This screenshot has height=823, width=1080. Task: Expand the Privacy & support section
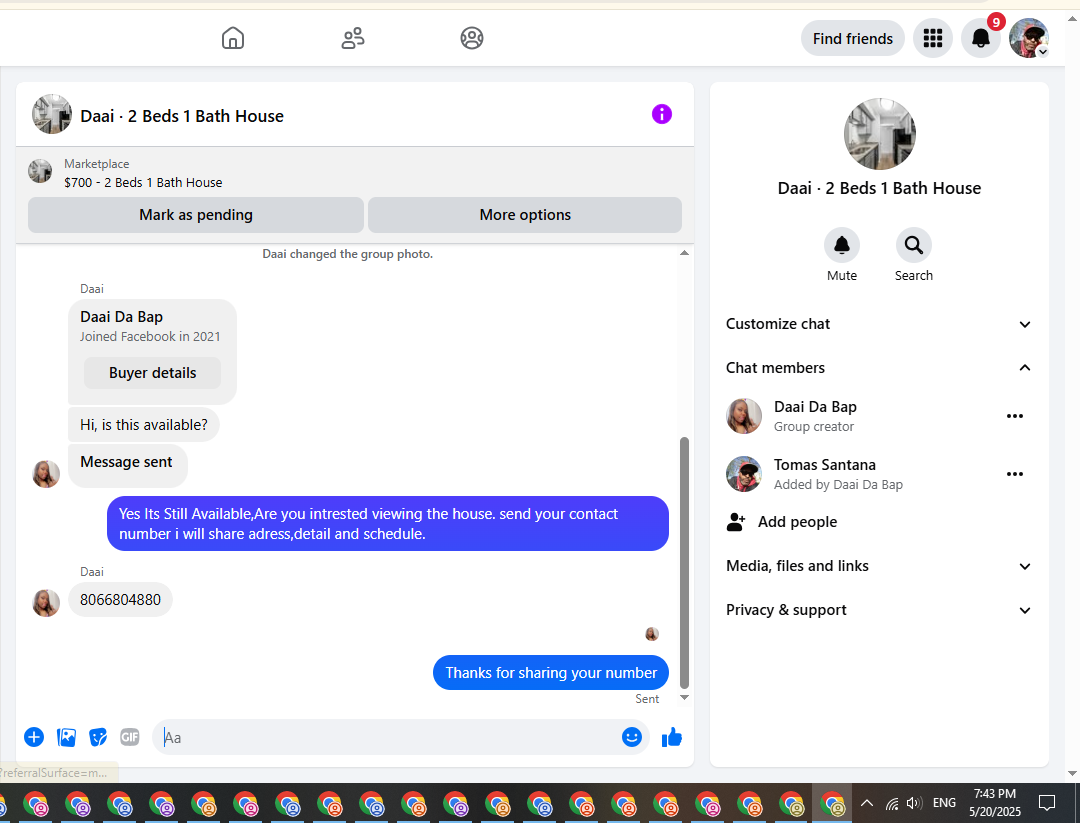(879, 610)
